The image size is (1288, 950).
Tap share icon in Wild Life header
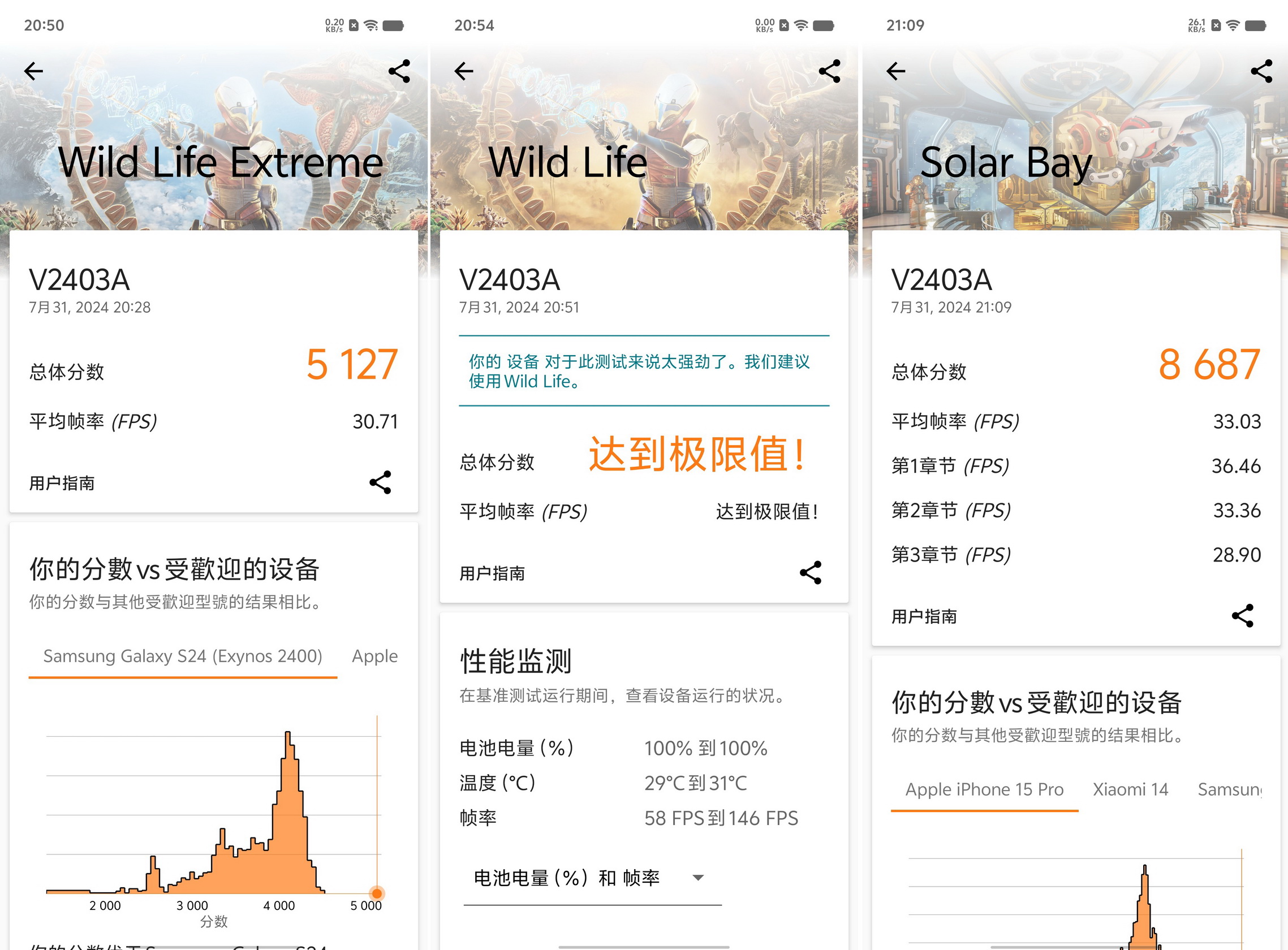tap(829, 71)
